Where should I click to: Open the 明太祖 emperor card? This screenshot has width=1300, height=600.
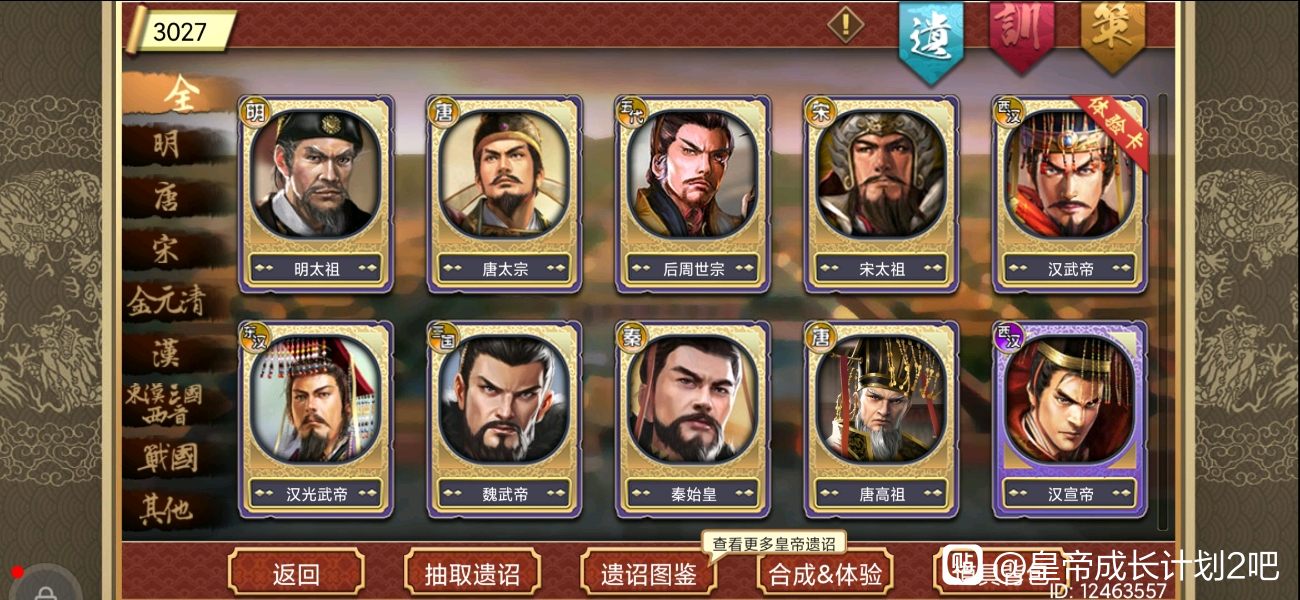click(x=315, y=194)
